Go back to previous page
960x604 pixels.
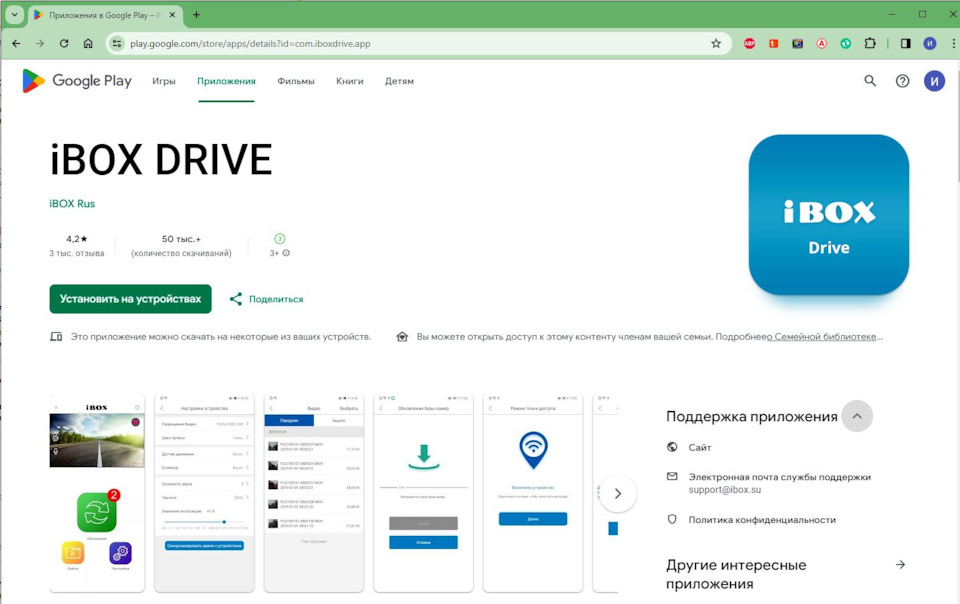(x=17, y=43)
